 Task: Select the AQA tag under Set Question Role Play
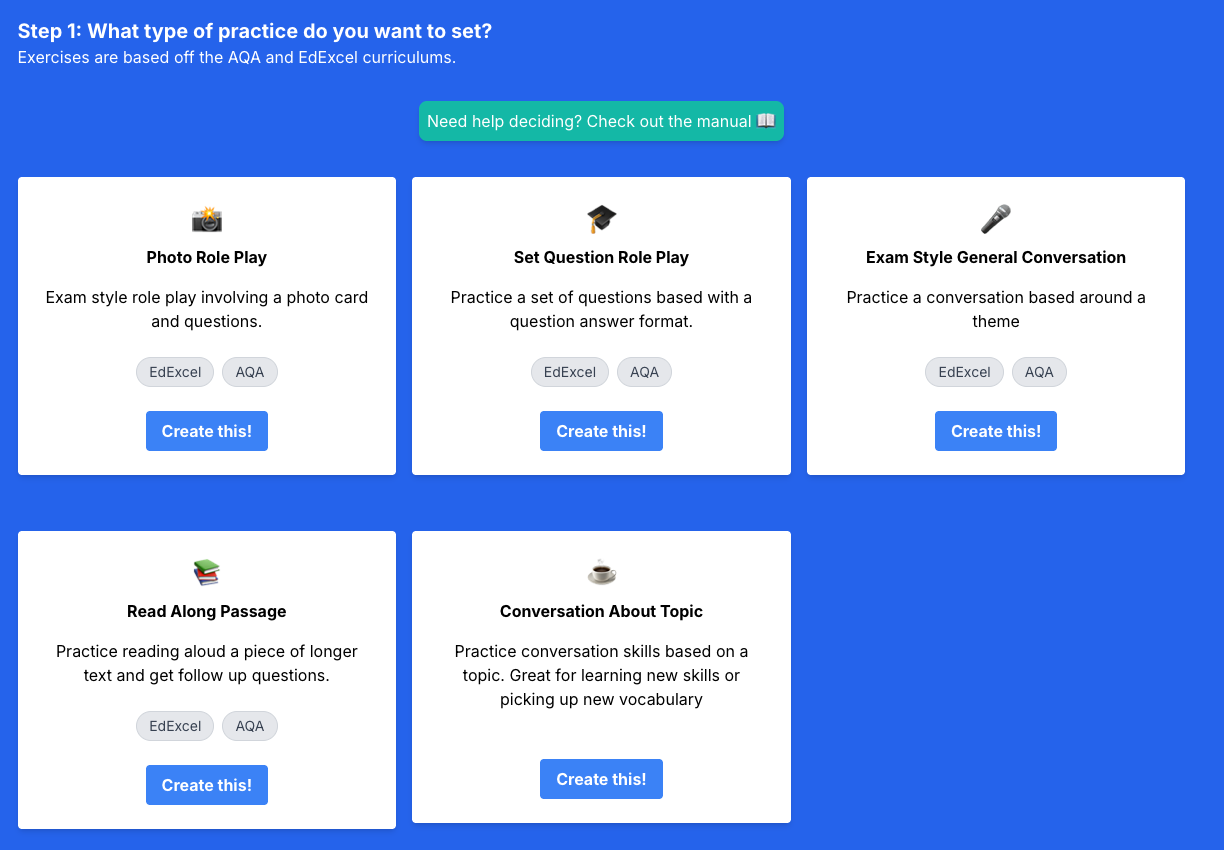click(645, 372)
